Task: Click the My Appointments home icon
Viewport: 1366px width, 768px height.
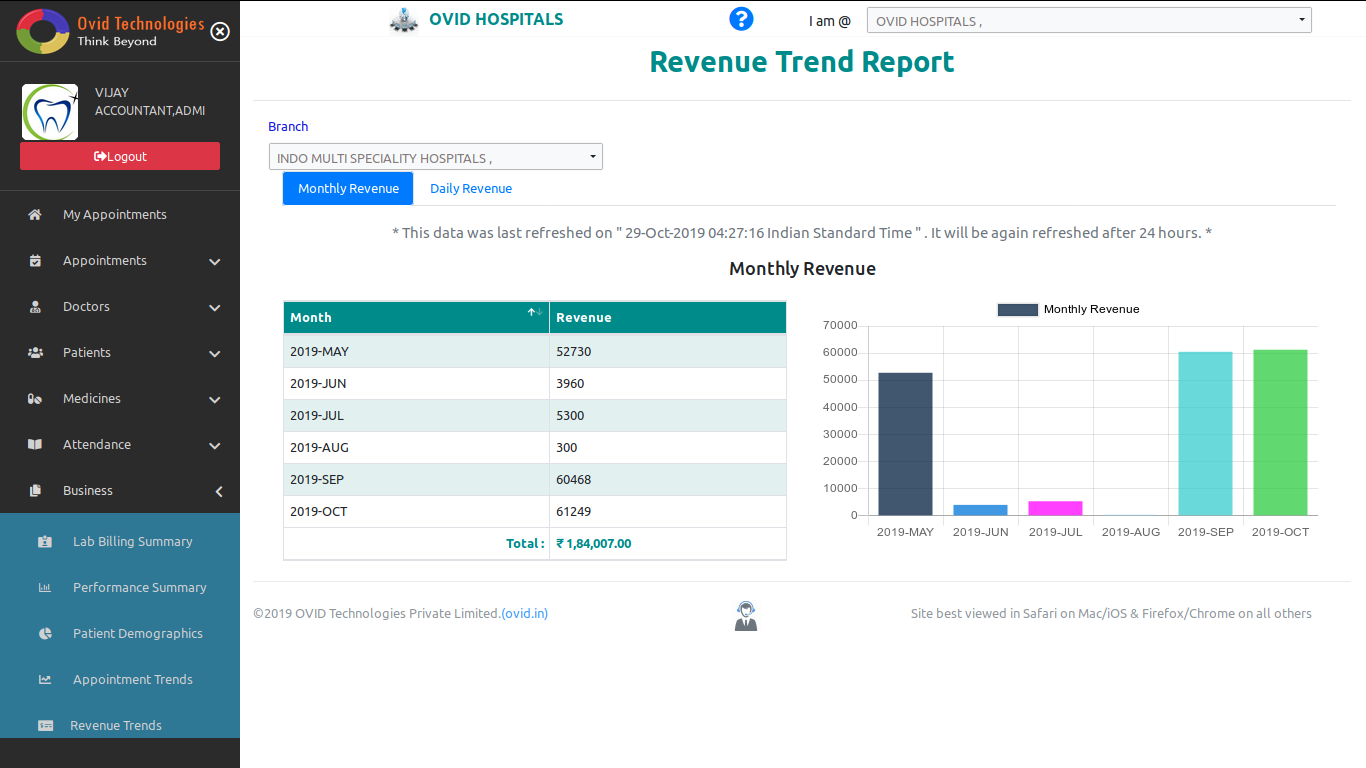Action: pyautogui.click(x=35, y=215)
